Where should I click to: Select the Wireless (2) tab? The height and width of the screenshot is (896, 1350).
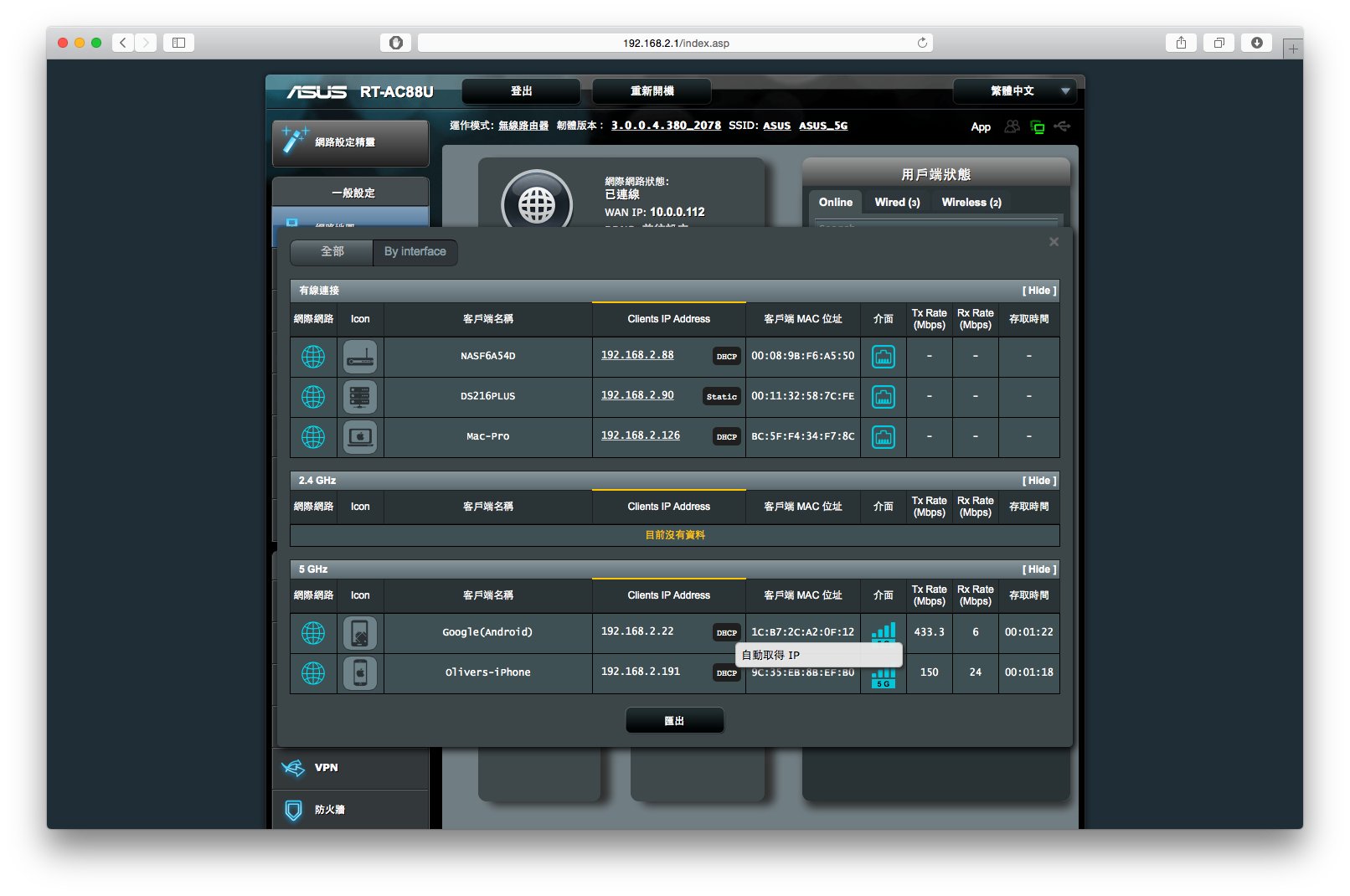point(971,203)
